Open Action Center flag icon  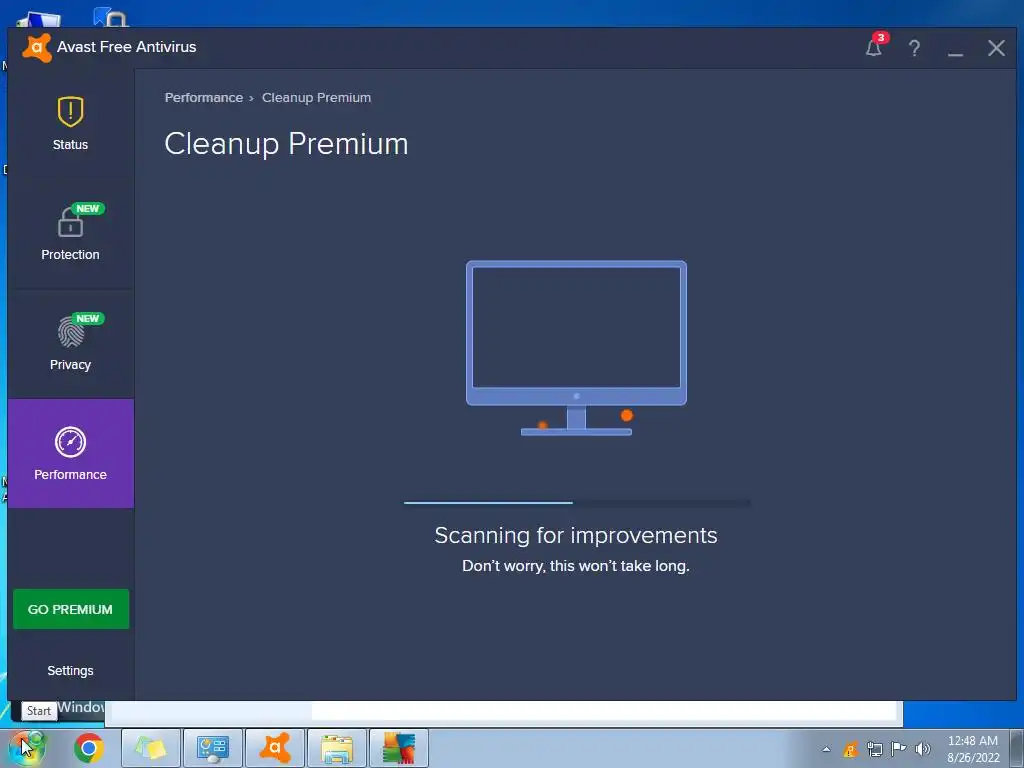pos(899,749)
